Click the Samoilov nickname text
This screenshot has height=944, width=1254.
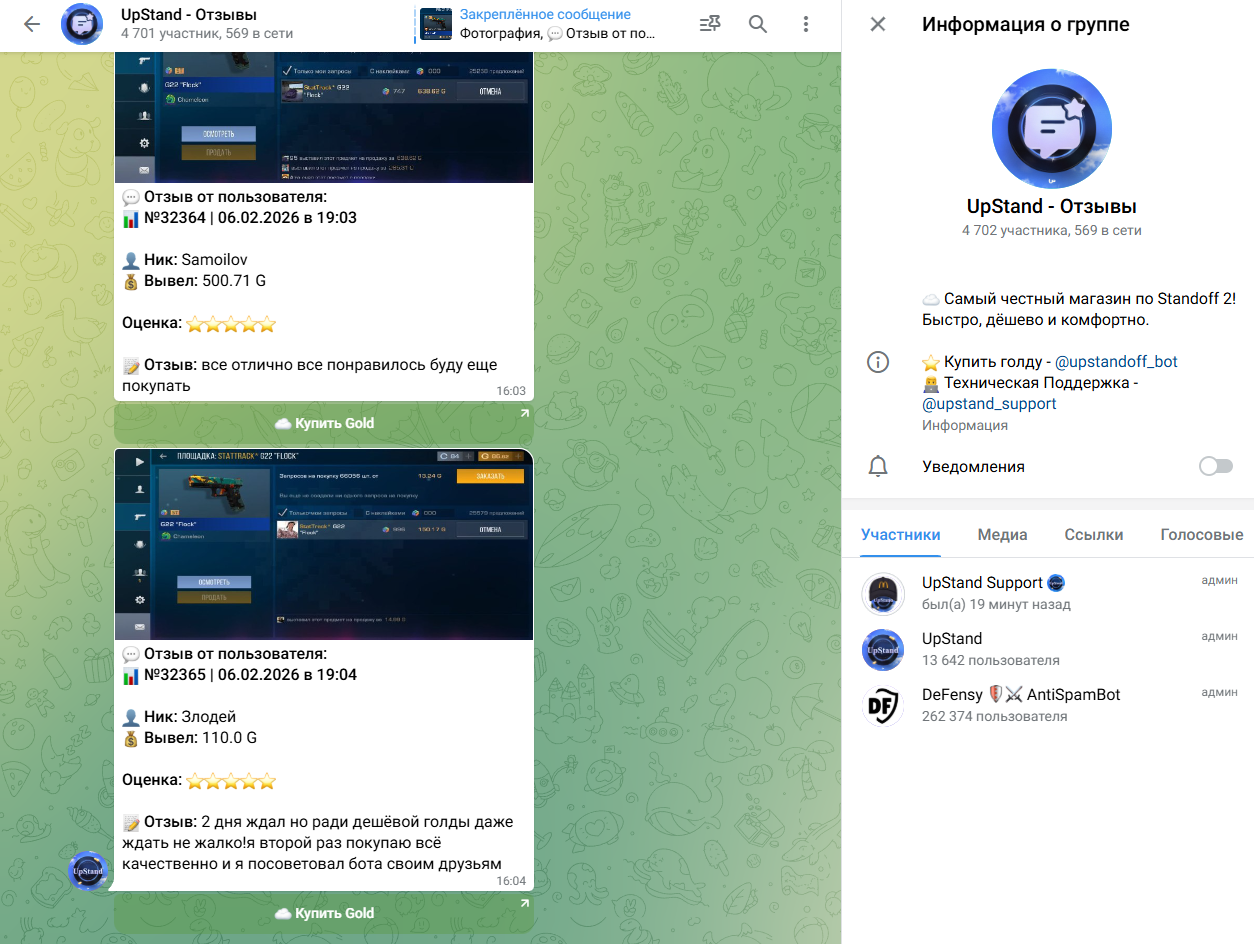(x=215, y=259)
